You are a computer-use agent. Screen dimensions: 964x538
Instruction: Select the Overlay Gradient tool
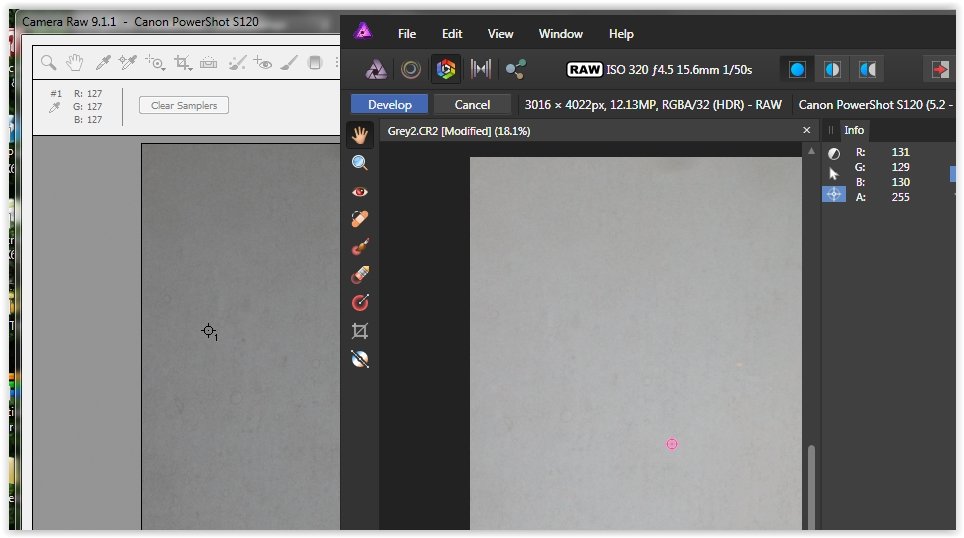pyautogui.click(x=360, y=303)
